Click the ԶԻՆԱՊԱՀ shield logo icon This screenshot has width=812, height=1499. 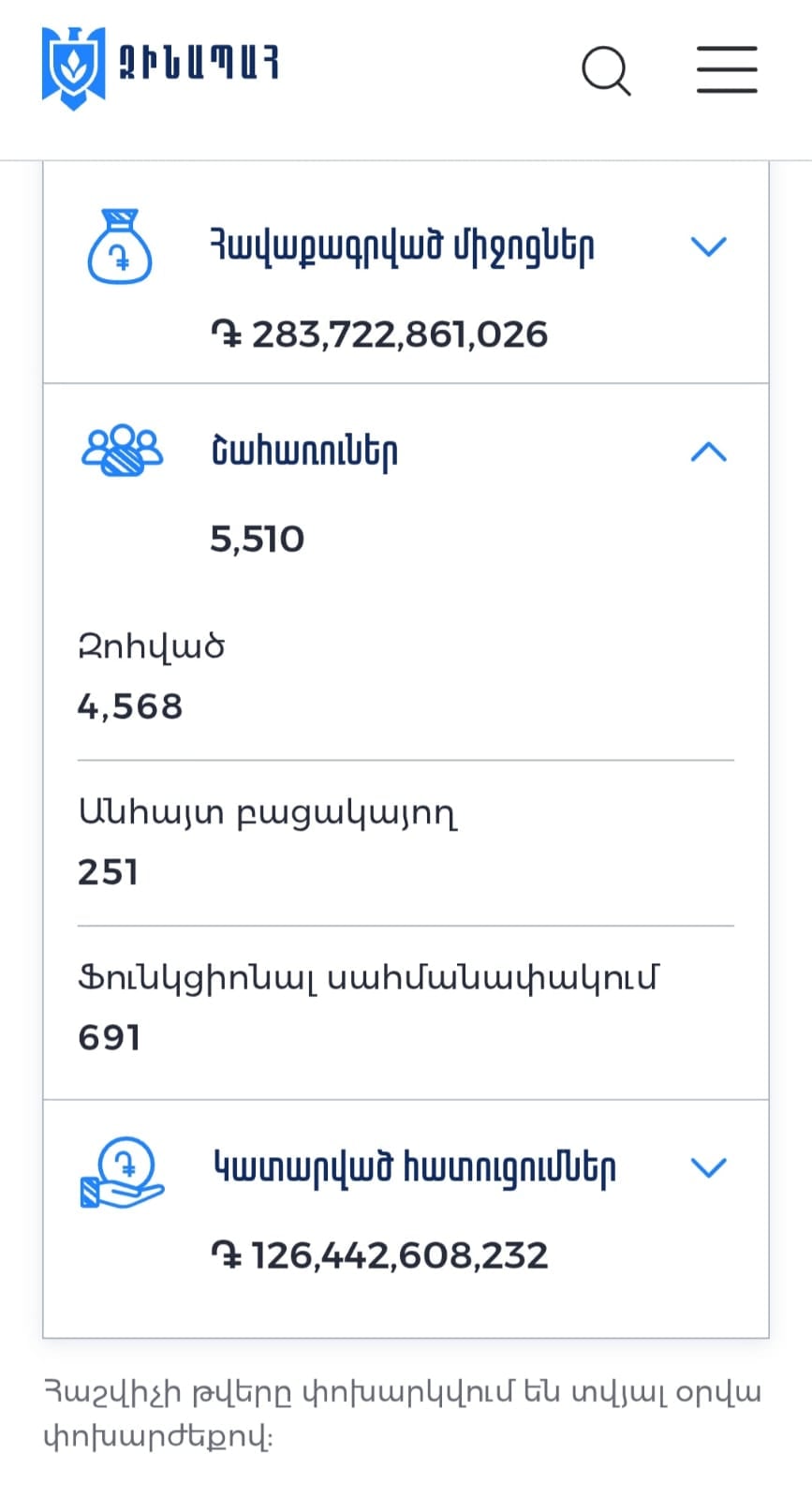pos(73,67)
